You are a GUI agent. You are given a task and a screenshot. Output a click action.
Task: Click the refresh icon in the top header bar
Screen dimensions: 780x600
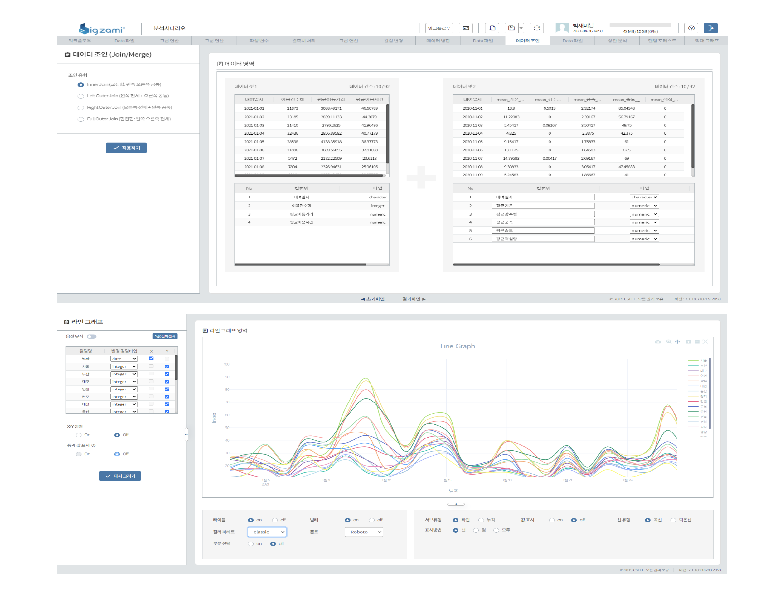pyautogui.click(x=492, y=28)
